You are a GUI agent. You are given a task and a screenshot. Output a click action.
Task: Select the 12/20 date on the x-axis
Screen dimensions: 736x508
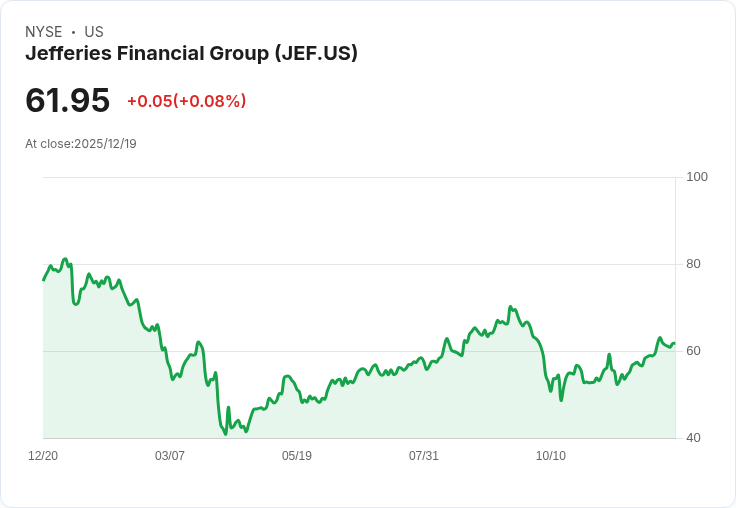coord(43,456)
